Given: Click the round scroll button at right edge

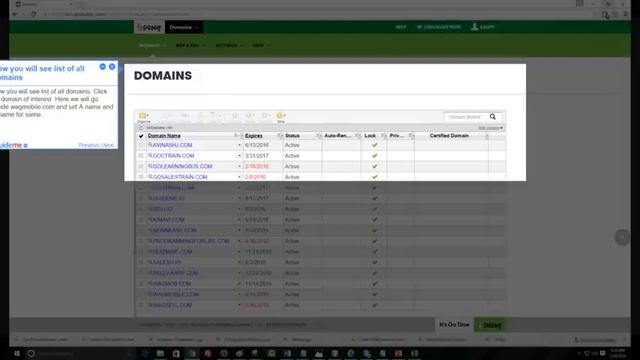Looking at the screenshot, I should [x=622, y=237].
